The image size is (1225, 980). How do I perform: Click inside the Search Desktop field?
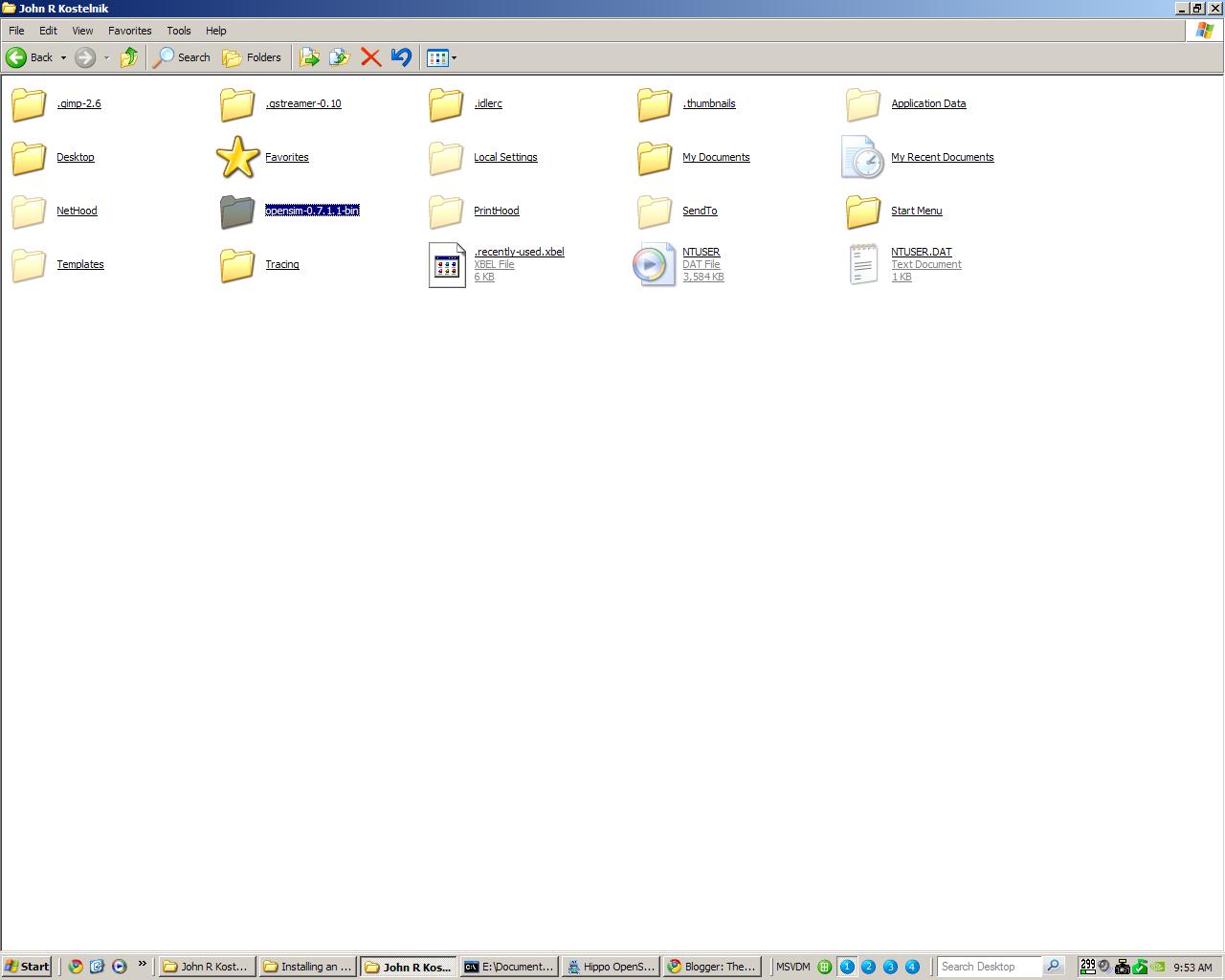tap(991, 967)
